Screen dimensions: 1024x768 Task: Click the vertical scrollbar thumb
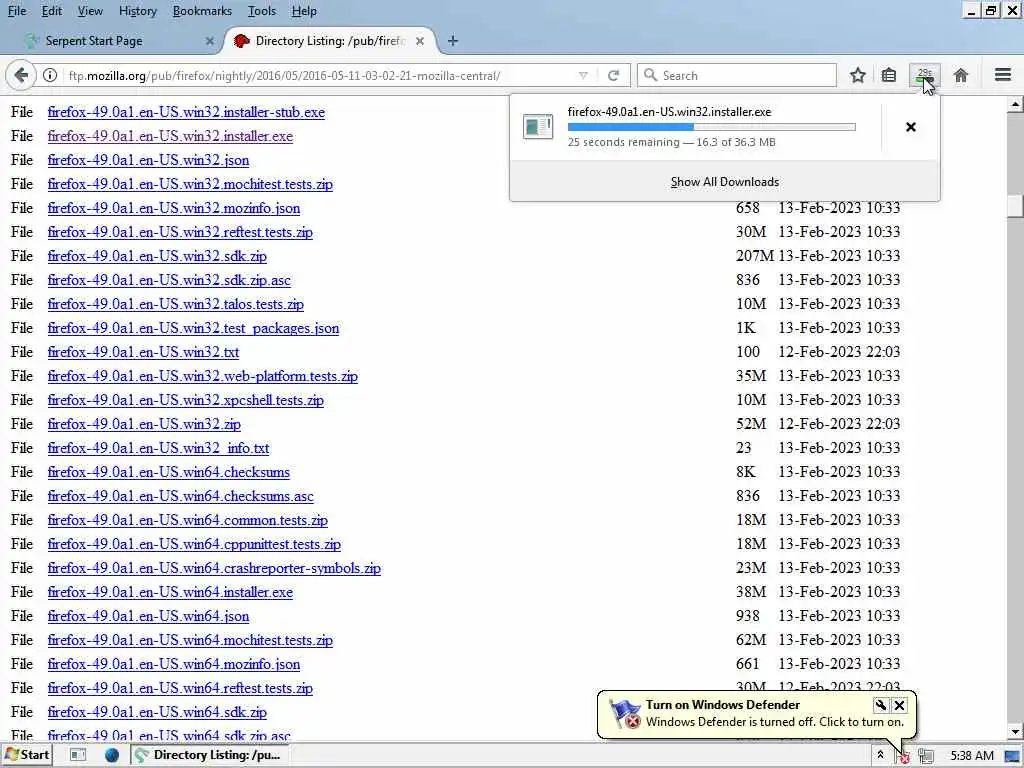(1015, 206)
